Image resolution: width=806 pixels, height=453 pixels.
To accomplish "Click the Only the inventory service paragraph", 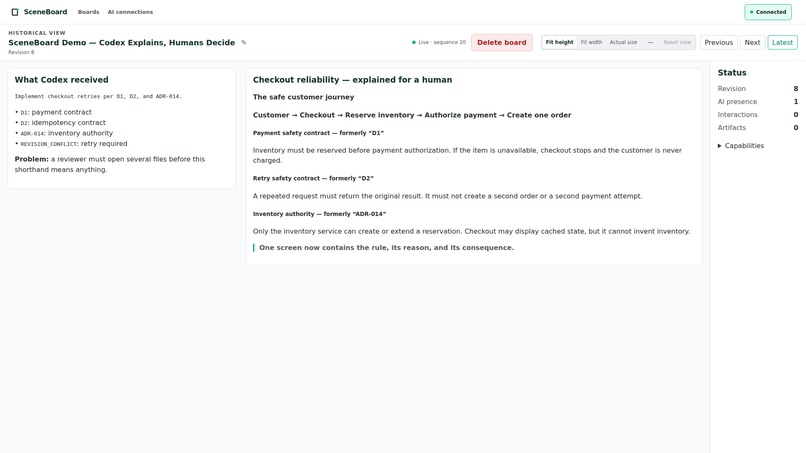I will point(471,231).
